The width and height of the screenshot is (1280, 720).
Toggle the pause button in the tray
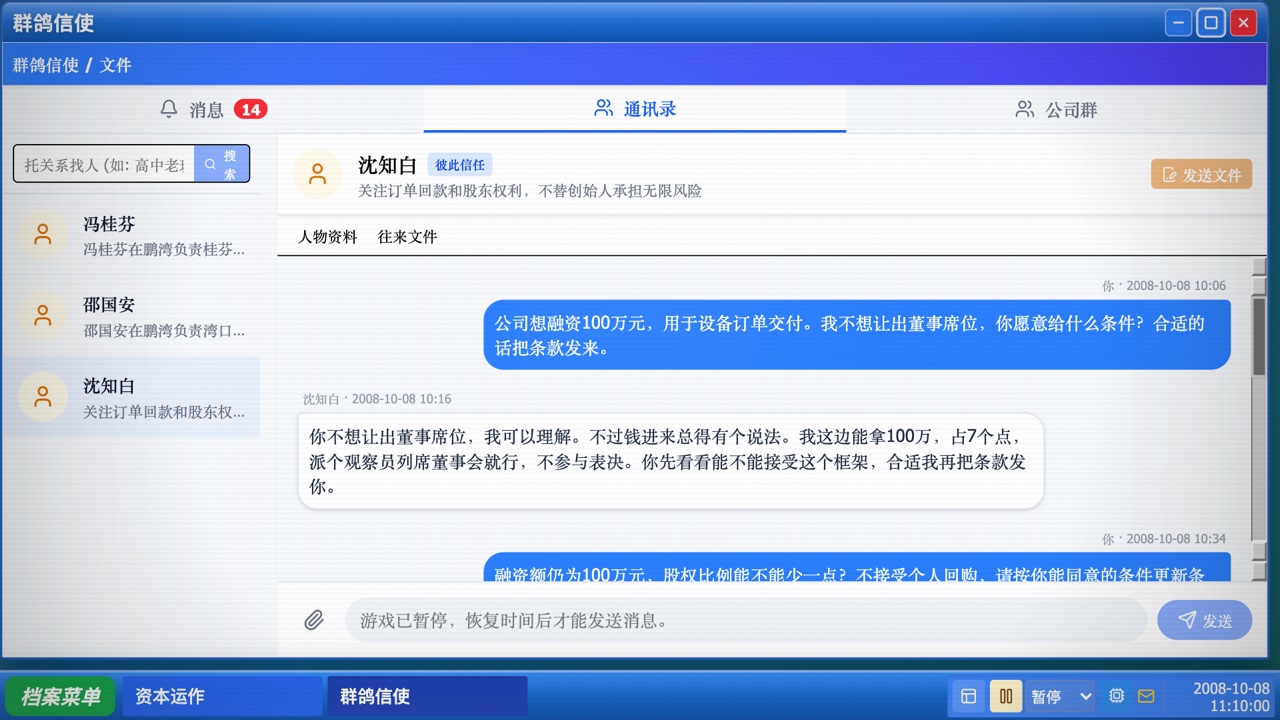[1006, 696]
